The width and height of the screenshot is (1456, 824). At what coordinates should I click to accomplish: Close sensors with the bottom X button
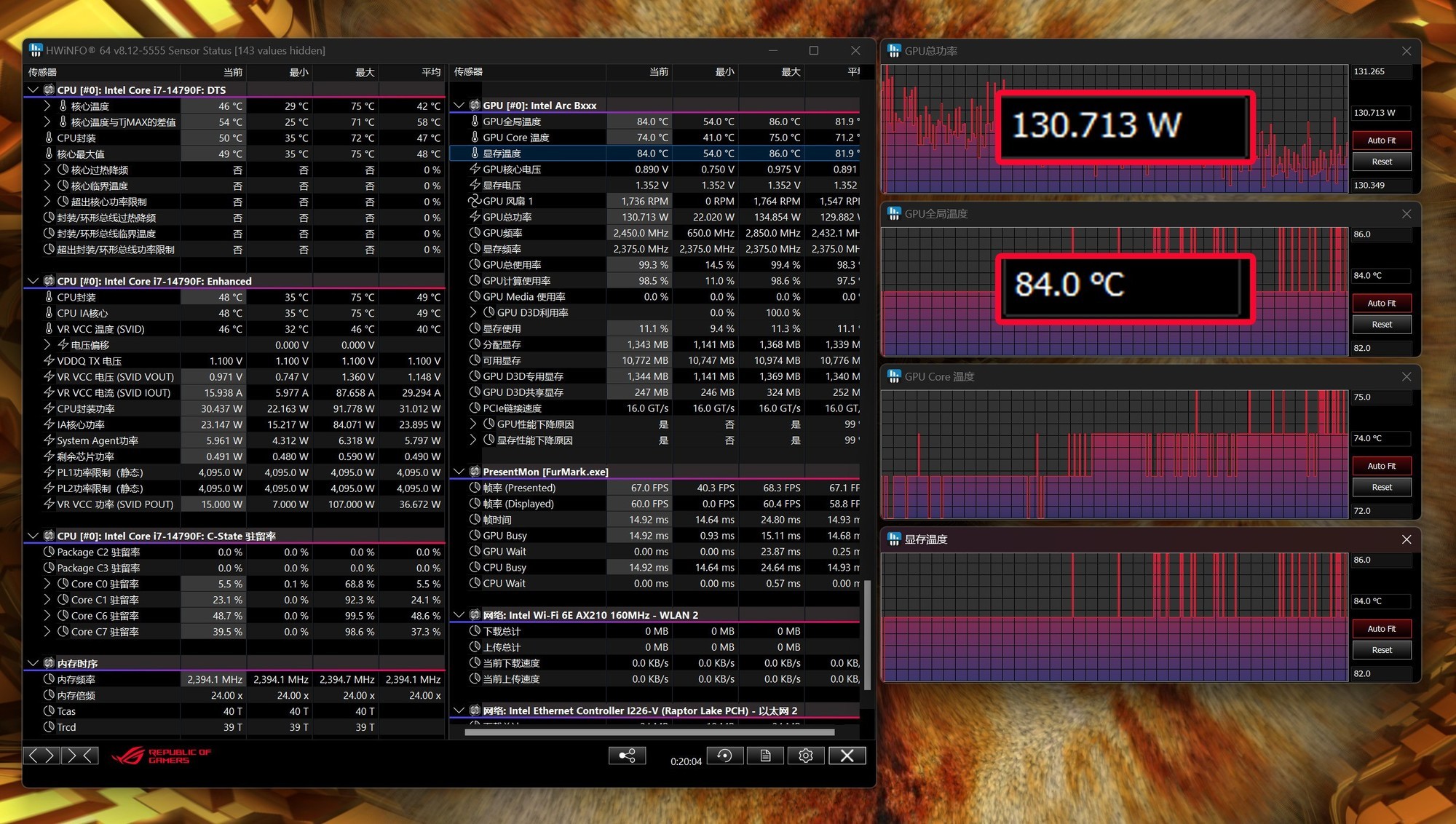[x=847, y=756]
